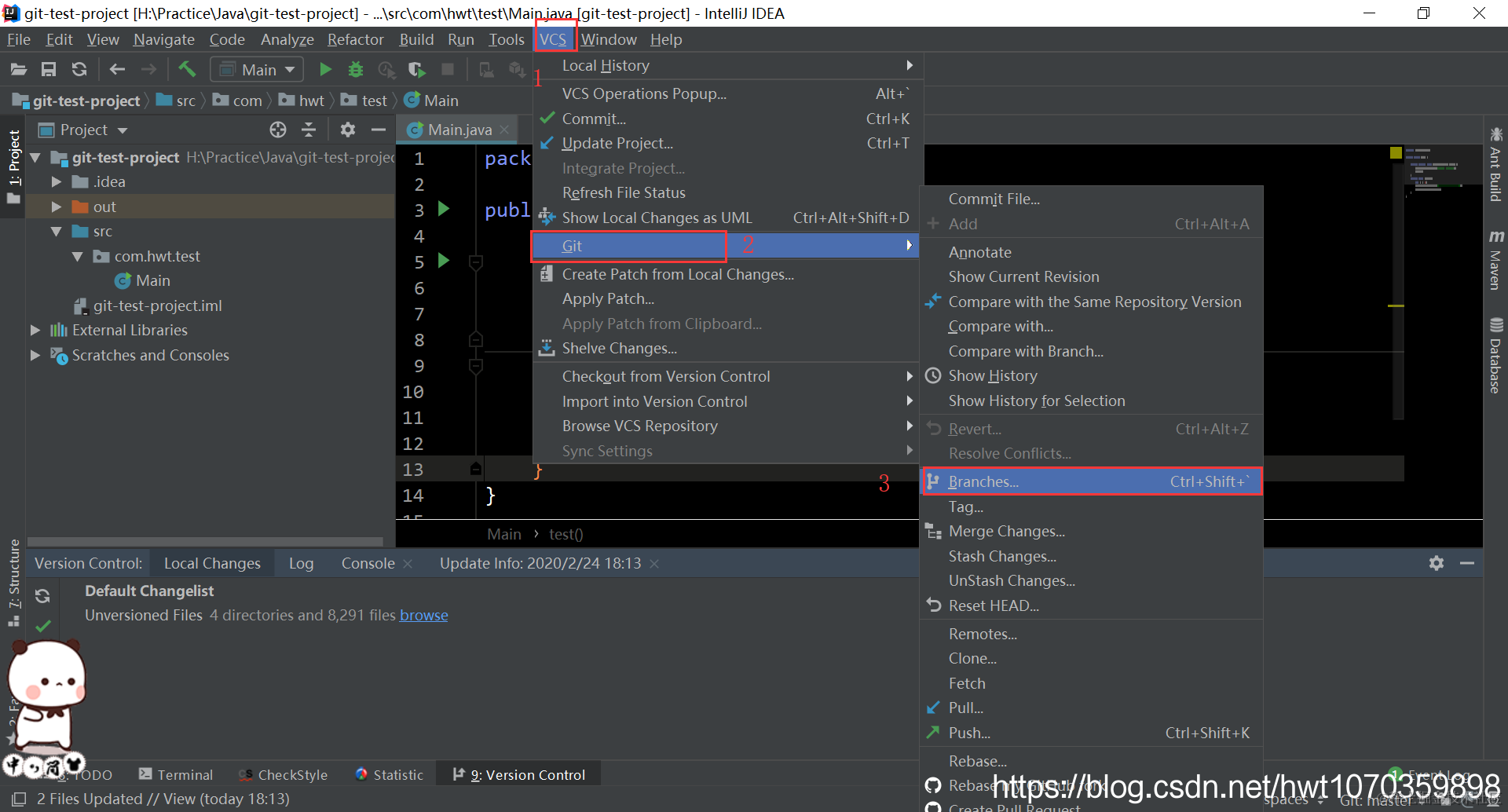Select Branches... in the Git submenu

pos(1092,481)
